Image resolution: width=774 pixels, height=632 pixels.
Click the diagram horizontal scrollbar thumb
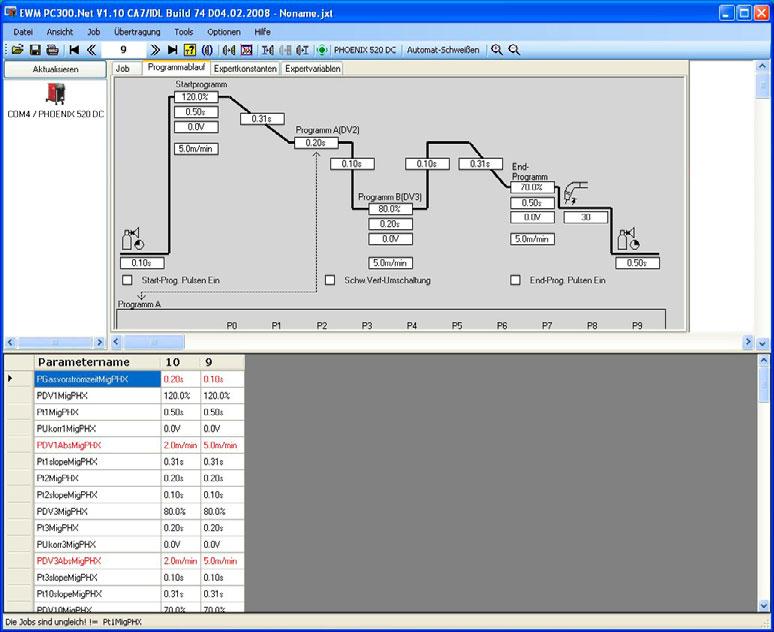pos(154,342)
